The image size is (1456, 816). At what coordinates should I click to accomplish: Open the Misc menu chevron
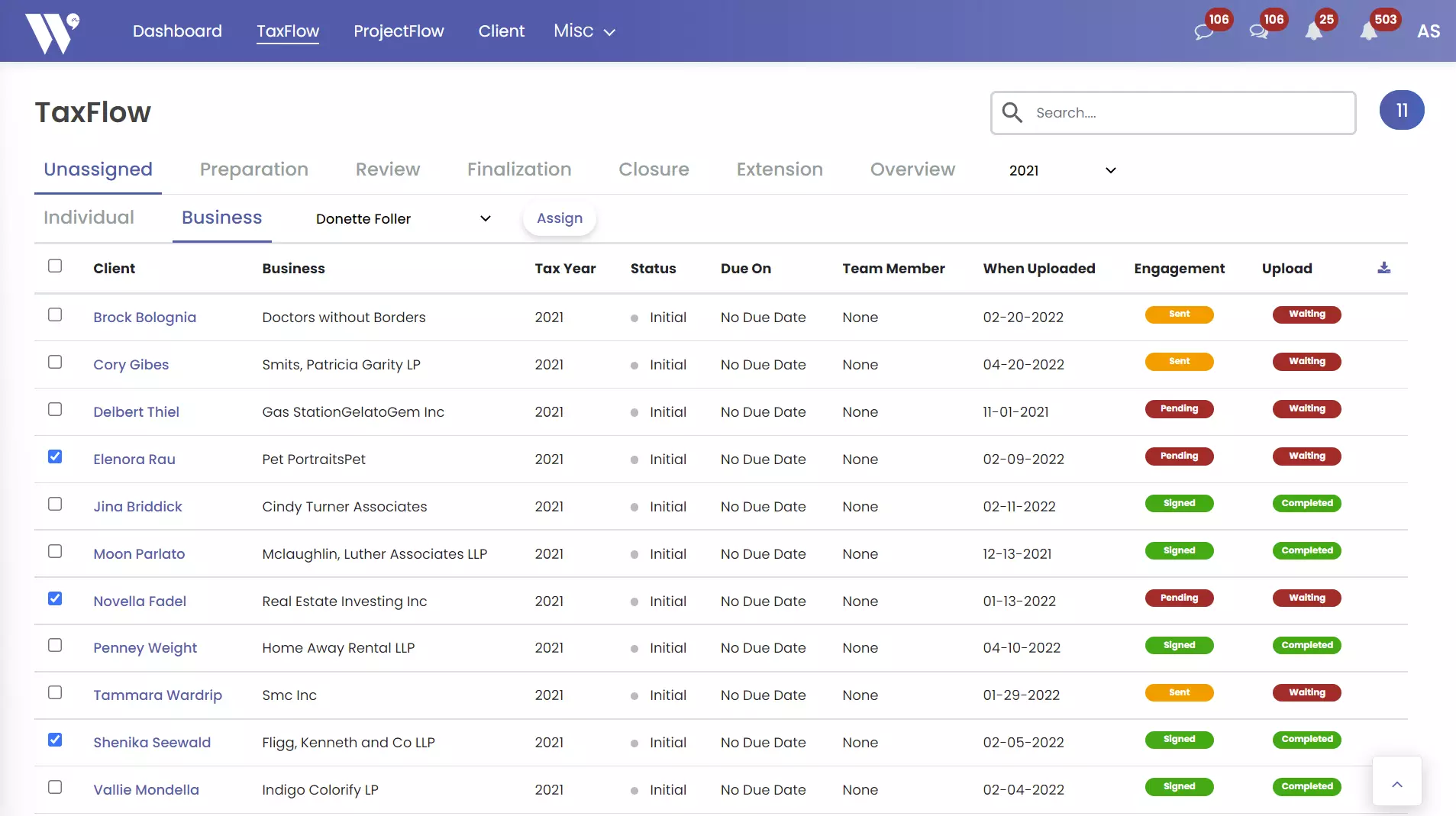[x=609, y=33]
